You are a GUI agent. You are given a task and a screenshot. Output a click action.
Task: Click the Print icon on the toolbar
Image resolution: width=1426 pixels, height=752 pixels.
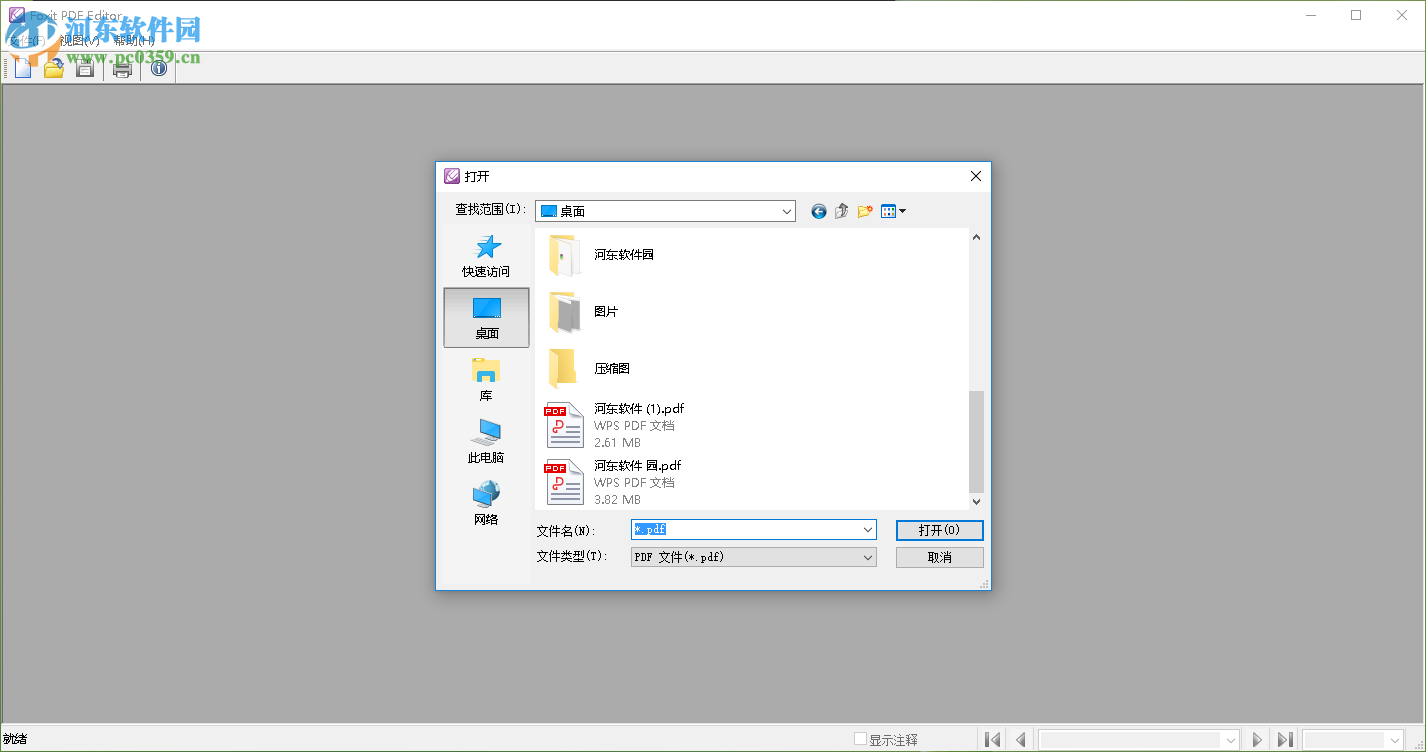(122, 68)
